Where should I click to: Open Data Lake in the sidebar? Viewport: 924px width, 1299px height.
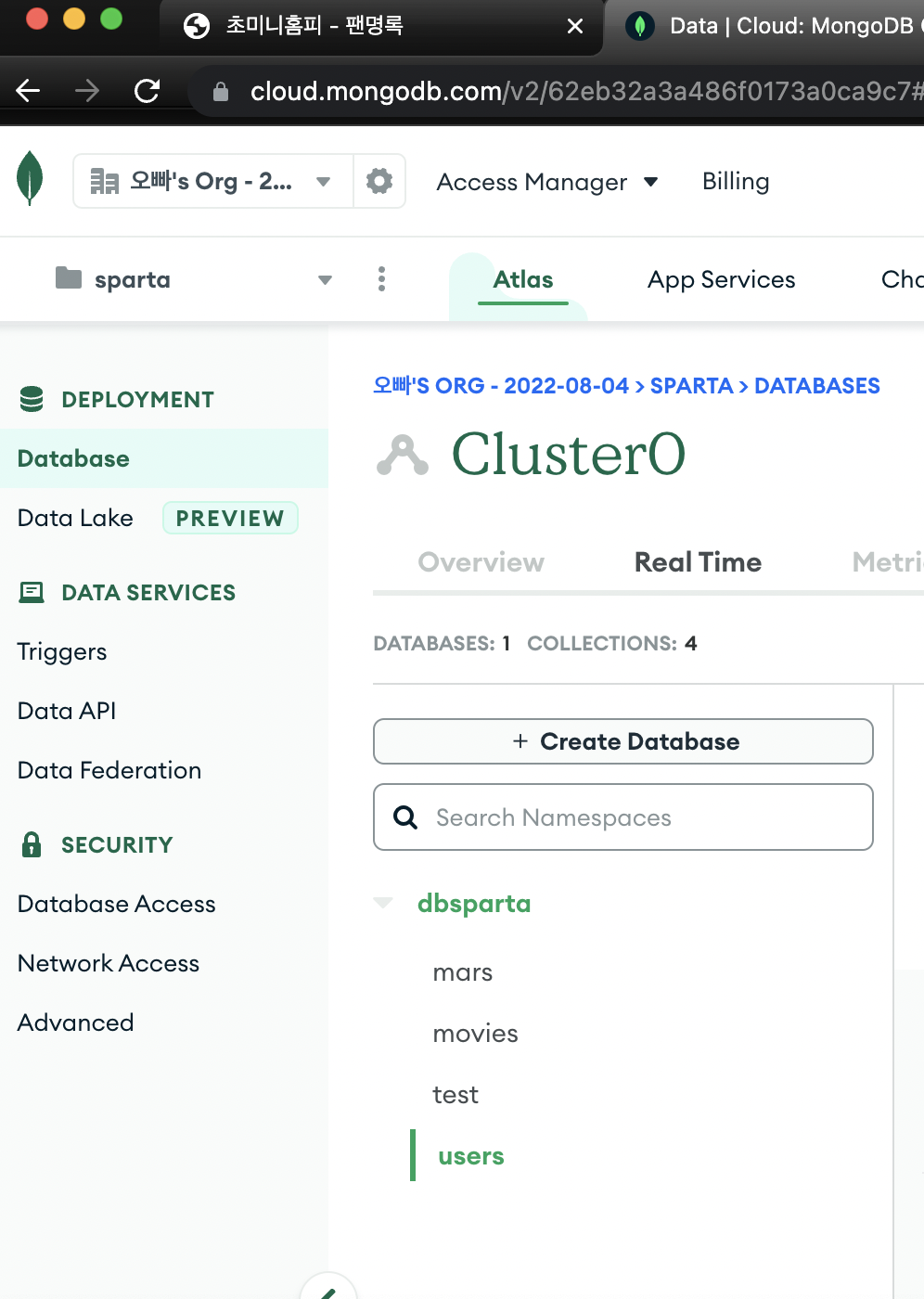click(x=75, y=518)
